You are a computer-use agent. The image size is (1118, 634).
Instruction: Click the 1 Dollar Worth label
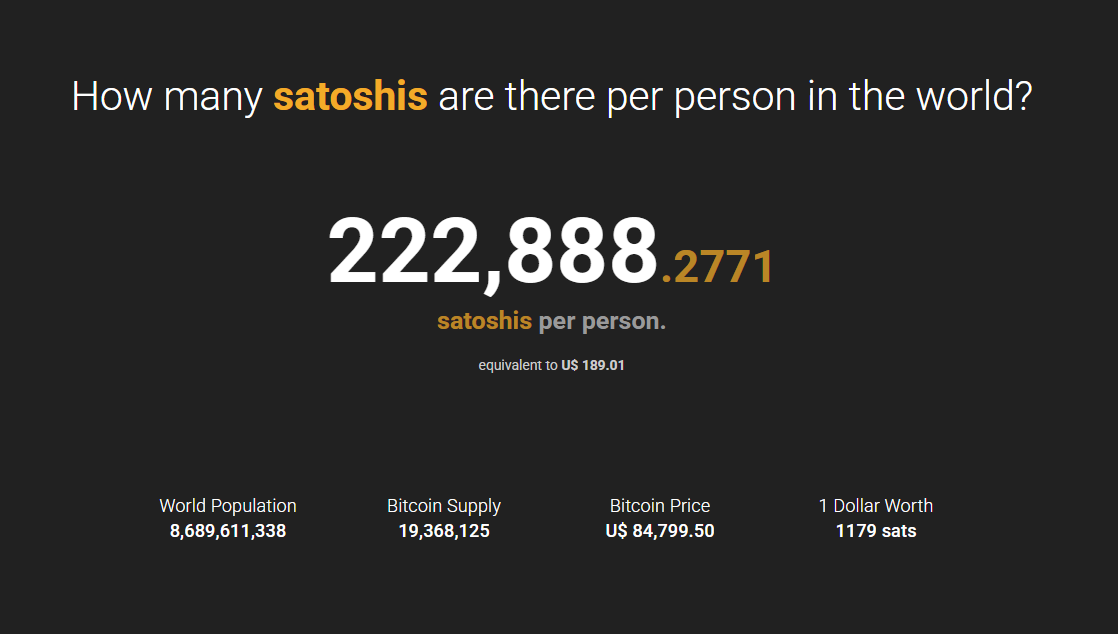pos(876,506)
